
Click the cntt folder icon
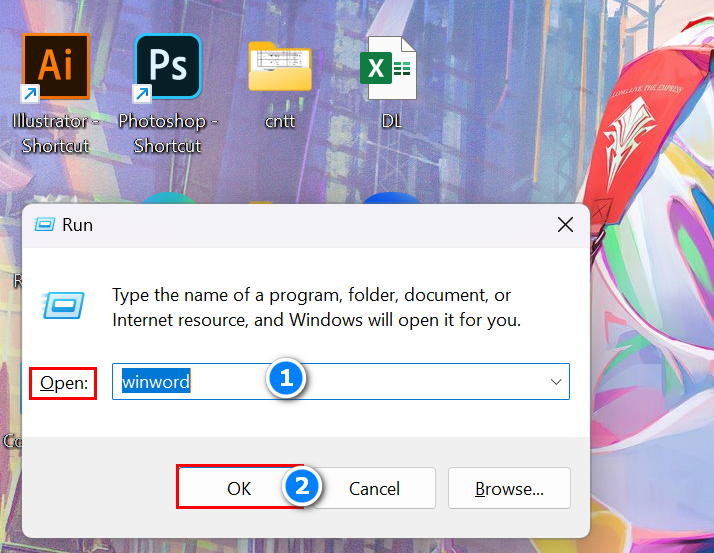[280, 69]
